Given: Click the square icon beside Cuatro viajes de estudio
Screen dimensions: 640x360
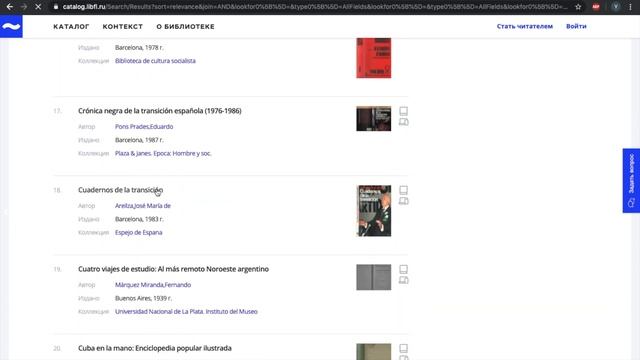Looking at the screenshot, I should (403, 269).
